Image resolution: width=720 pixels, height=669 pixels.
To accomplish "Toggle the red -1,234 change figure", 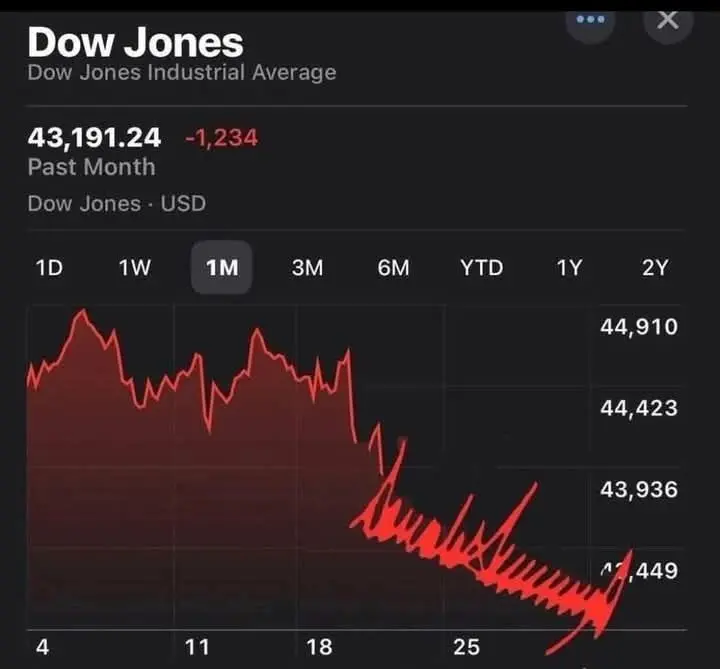I will coord(221,138).
